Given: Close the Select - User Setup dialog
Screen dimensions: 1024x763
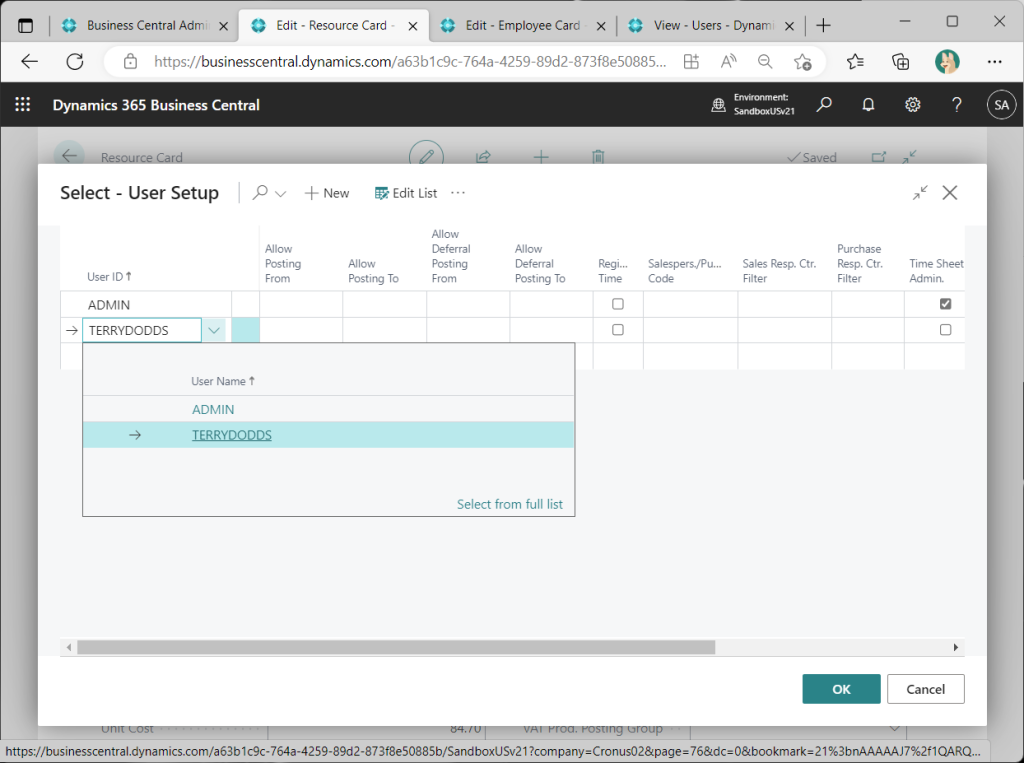Looking at the screenshot, I should [x=950, y=193].
